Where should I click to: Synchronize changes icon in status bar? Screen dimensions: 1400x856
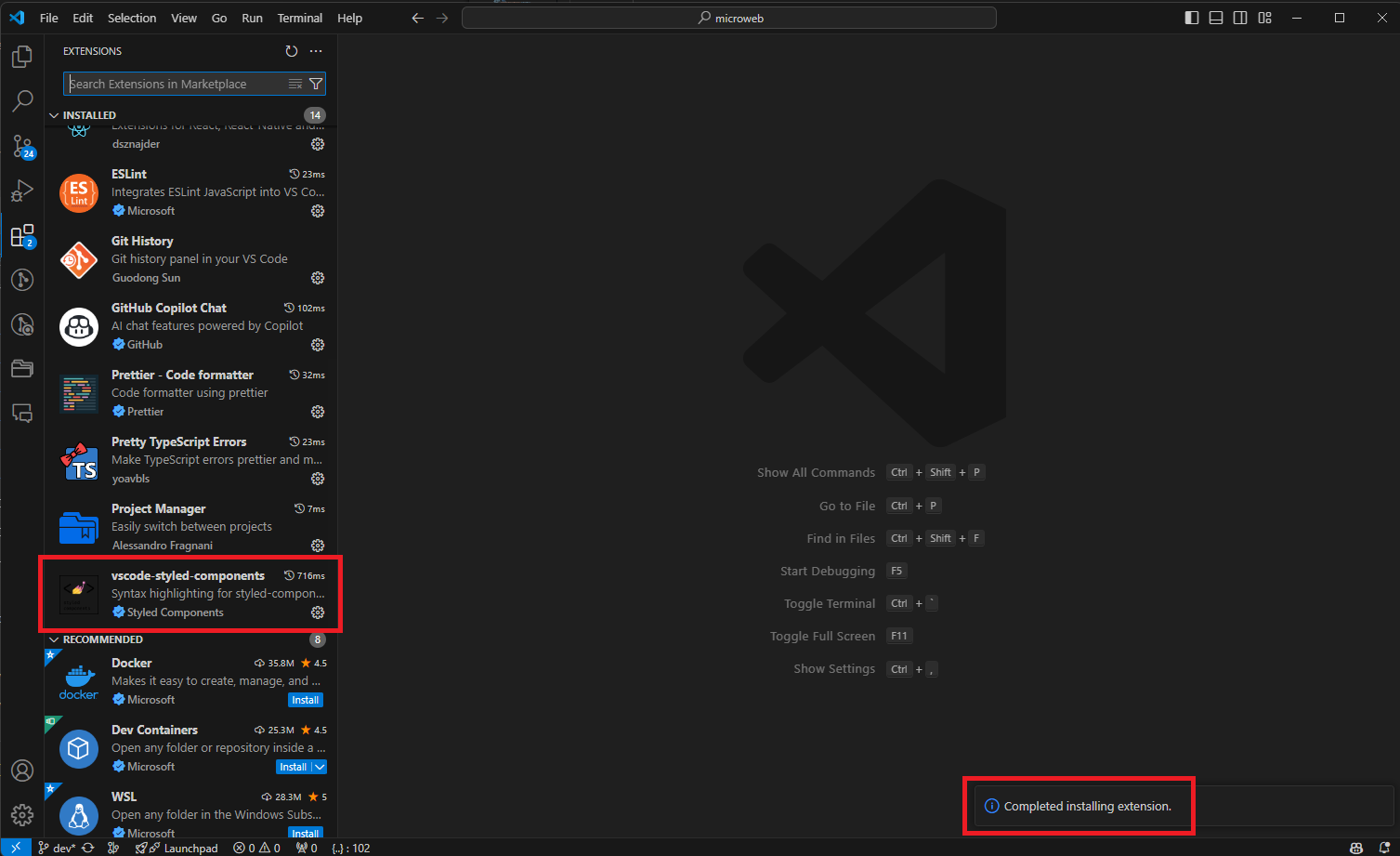coord(88,848)
